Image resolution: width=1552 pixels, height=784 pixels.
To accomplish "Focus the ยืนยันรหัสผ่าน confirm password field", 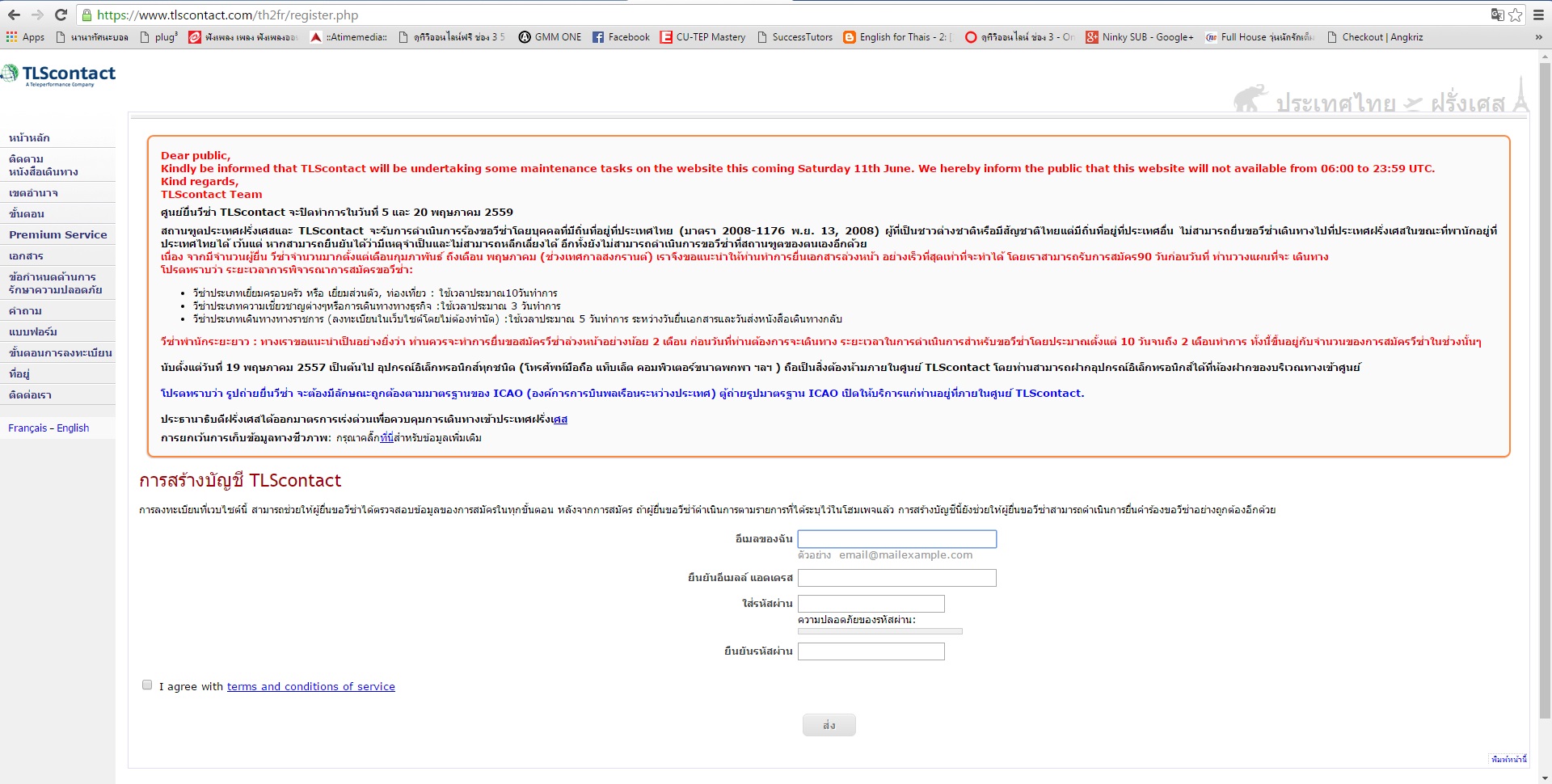I will pos(871,651).
